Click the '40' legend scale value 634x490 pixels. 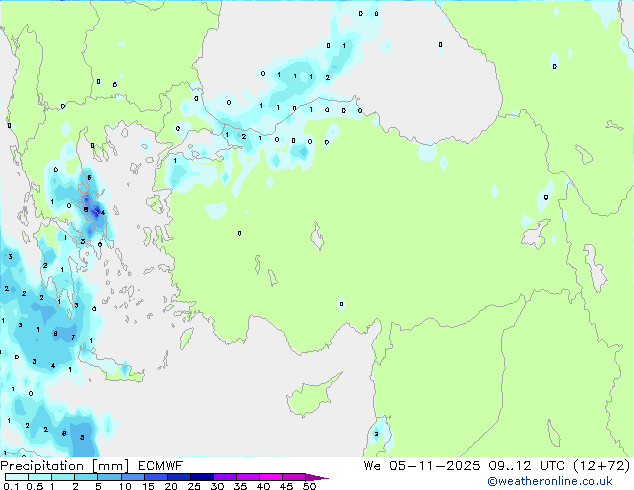pos(263,486)
